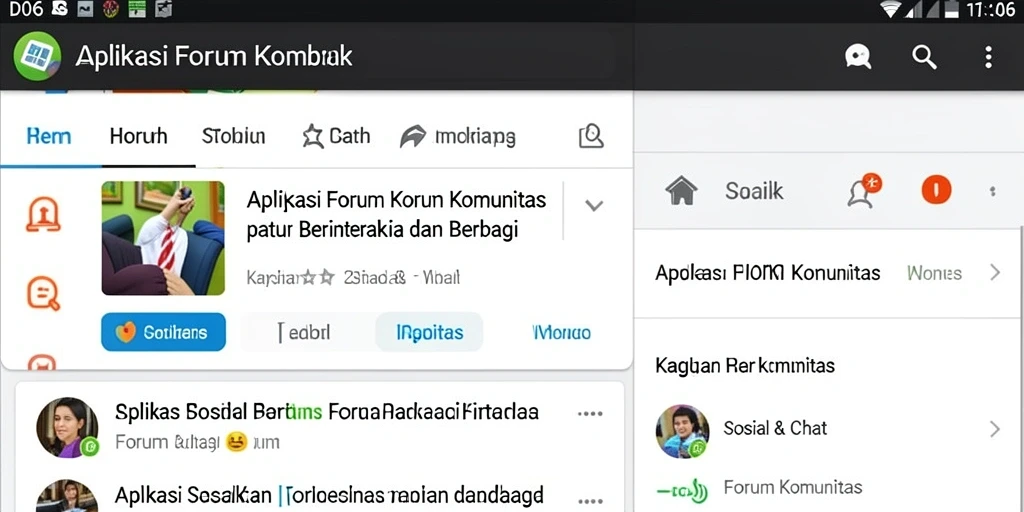
Task: Click the Aplikasi Forum Kombrak title
Action: [x=214, y=57]
